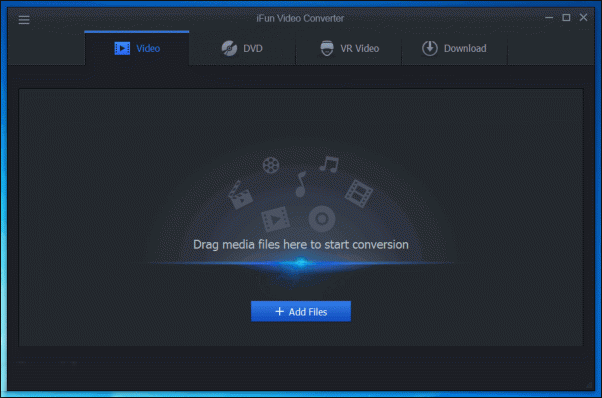Screen dimensions: 602x398
Task: Maximize the iFun Video Converter window
Action: [x=566, y=18]
